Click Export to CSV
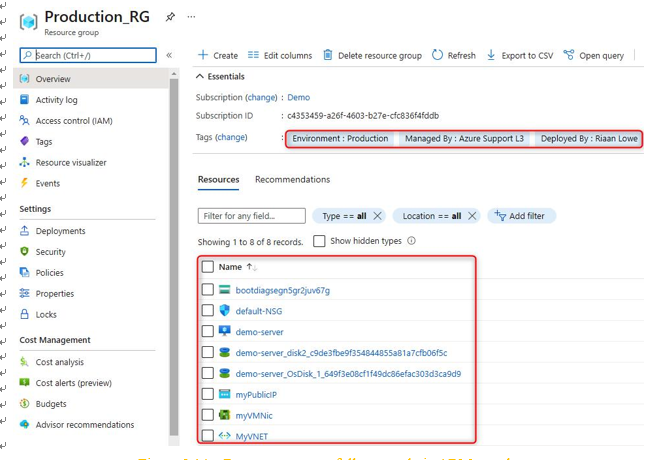 (x=520, y=55)
